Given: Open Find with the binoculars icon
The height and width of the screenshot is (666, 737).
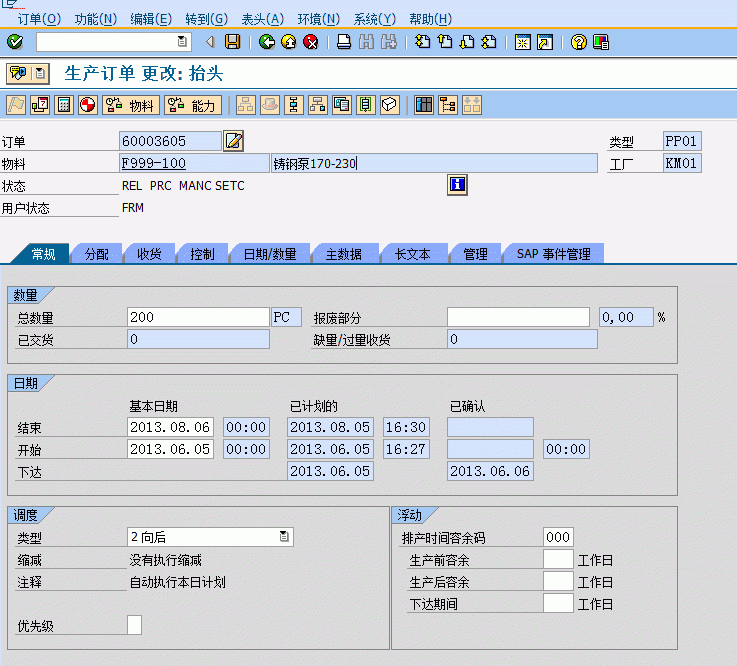Looking at the screenshot, I should pos(366,42).
